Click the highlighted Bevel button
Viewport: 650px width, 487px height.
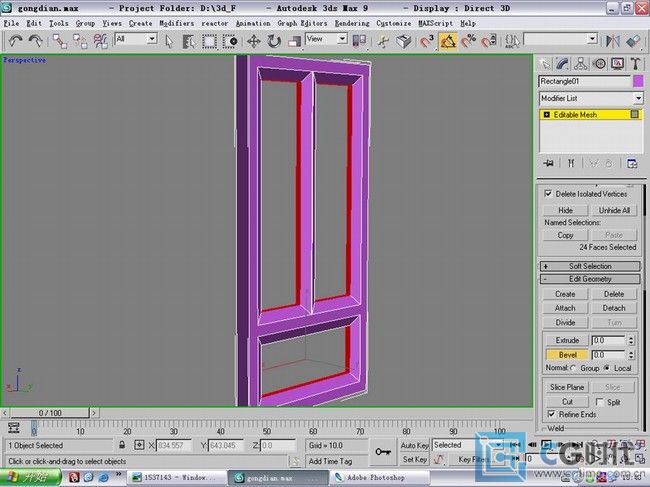click(567, 355)
